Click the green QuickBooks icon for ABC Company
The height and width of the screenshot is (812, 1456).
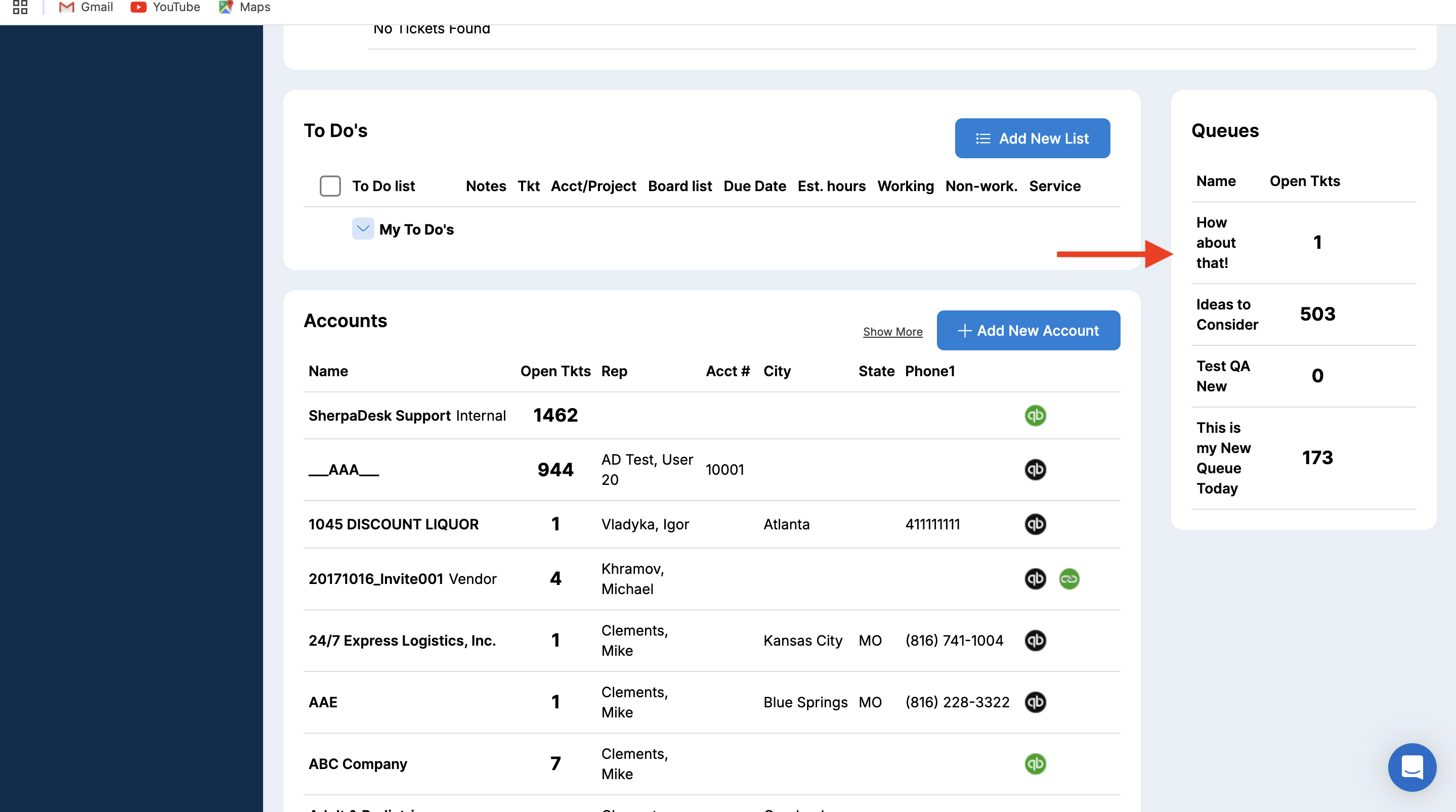[1035, 764]
